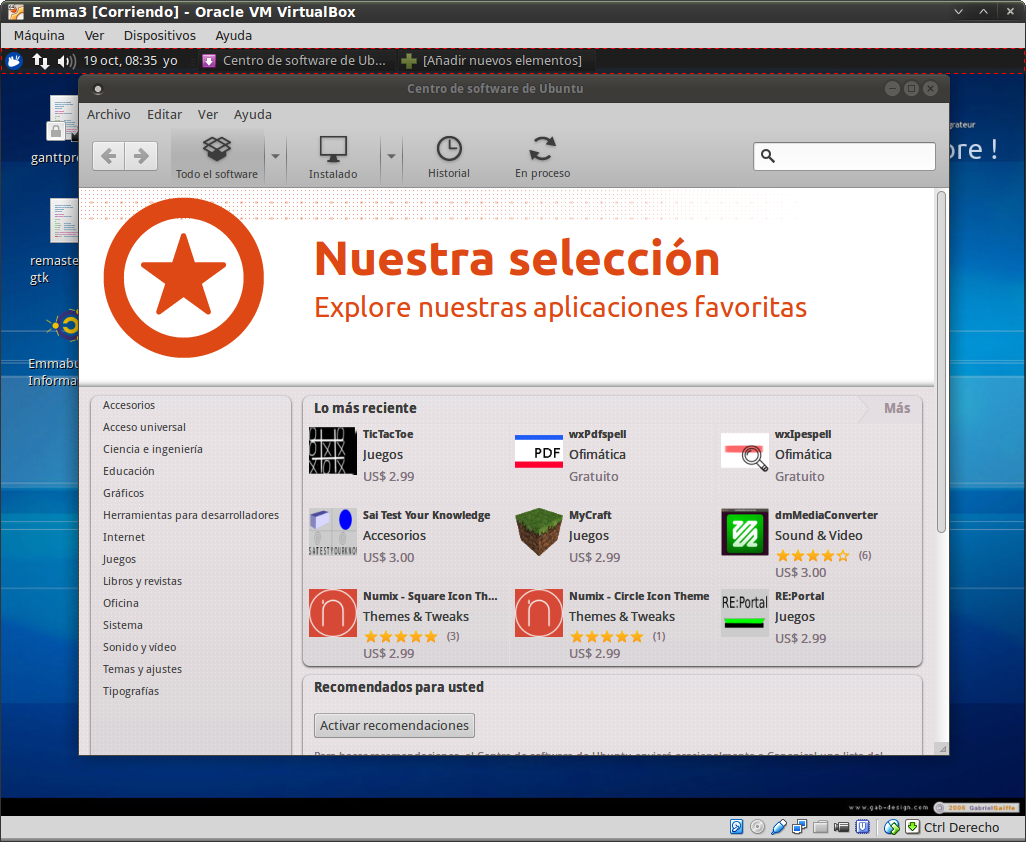The image size is (1026, 842).
Task: Open the Archivo menu
Action: tap(108, 115)
